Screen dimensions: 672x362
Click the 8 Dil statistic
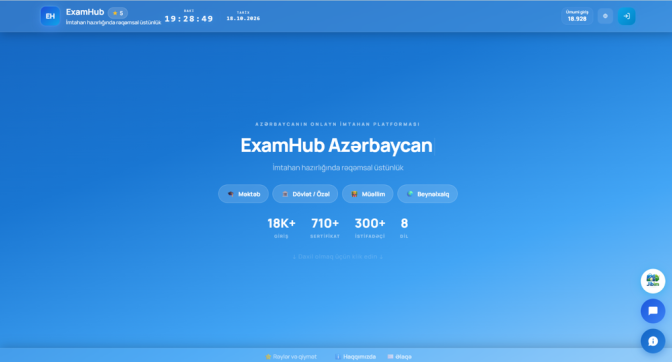click(x=404, y=228)
